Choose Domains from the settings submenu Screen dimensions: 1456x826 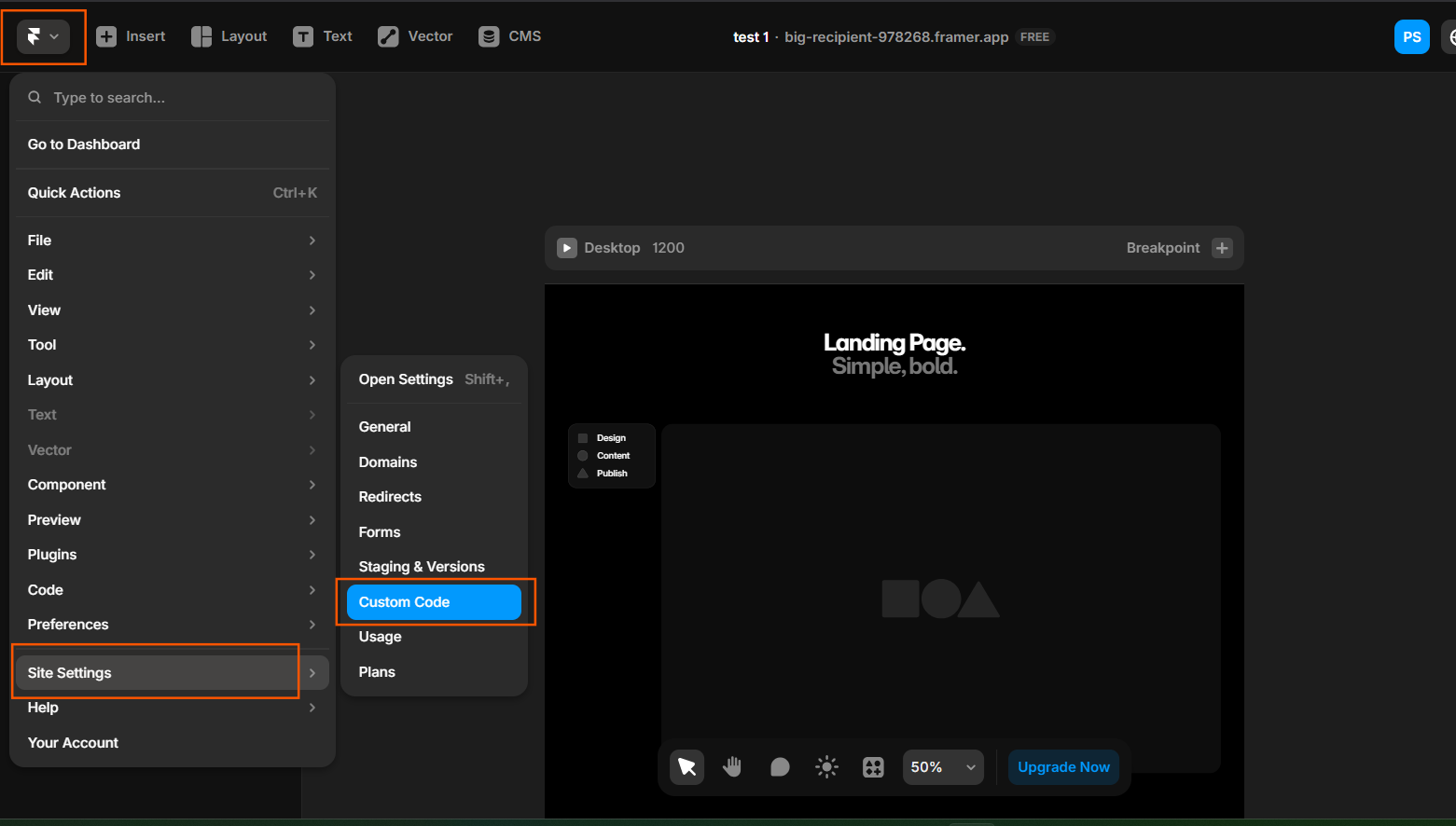click(x=388, y=462)
